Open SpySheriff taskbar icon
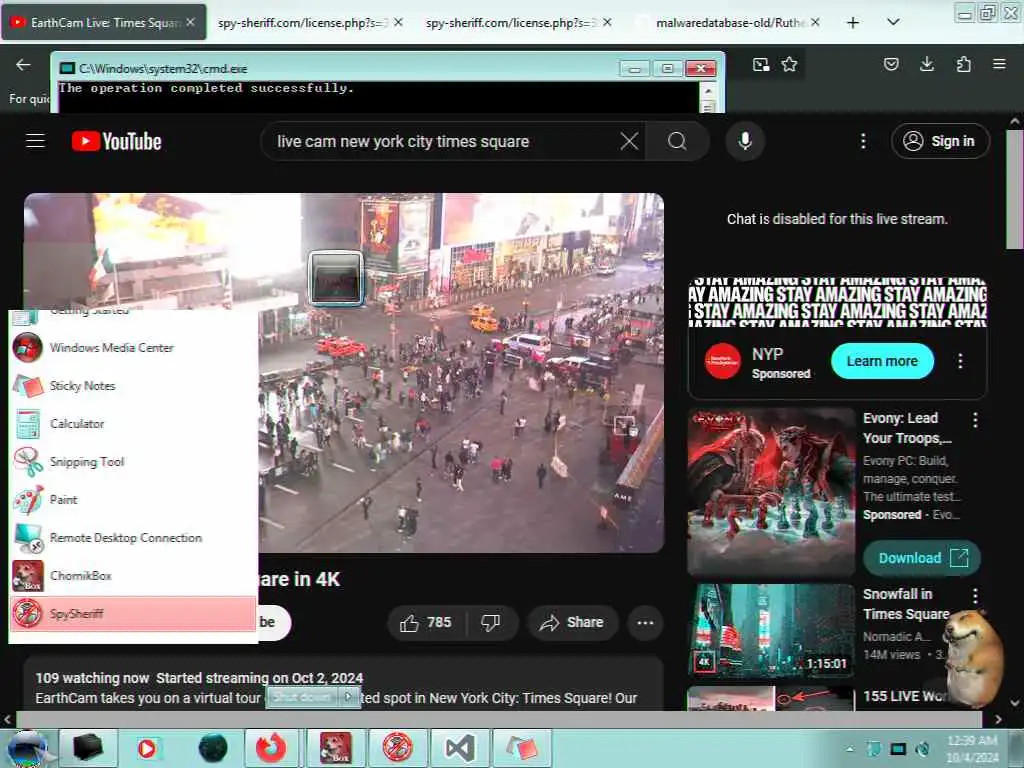 [397, 748]
